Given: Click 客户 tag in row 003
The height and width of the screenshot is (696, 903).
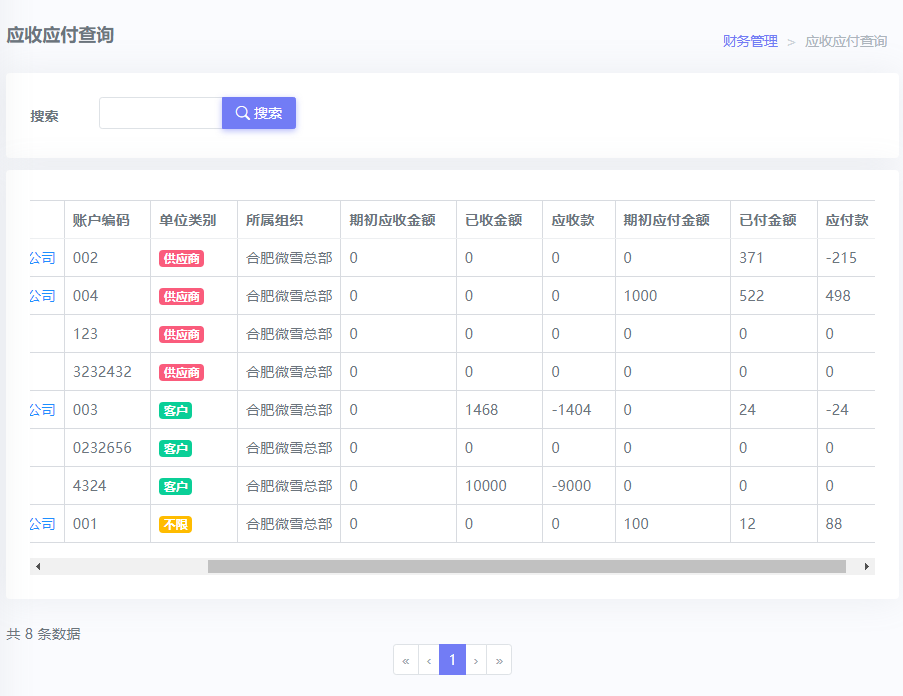Looking at the screenshot, I should 176,410.
